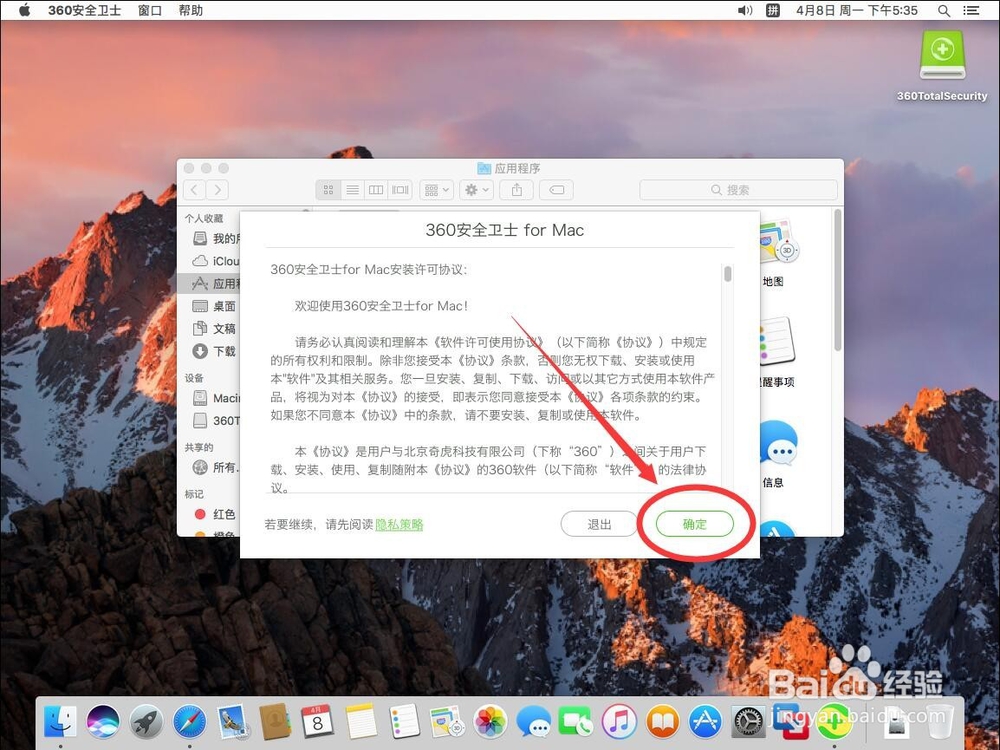1000x750 pixels.
Task: Open Finder from the Dock
Action: (x=61, y=722)
